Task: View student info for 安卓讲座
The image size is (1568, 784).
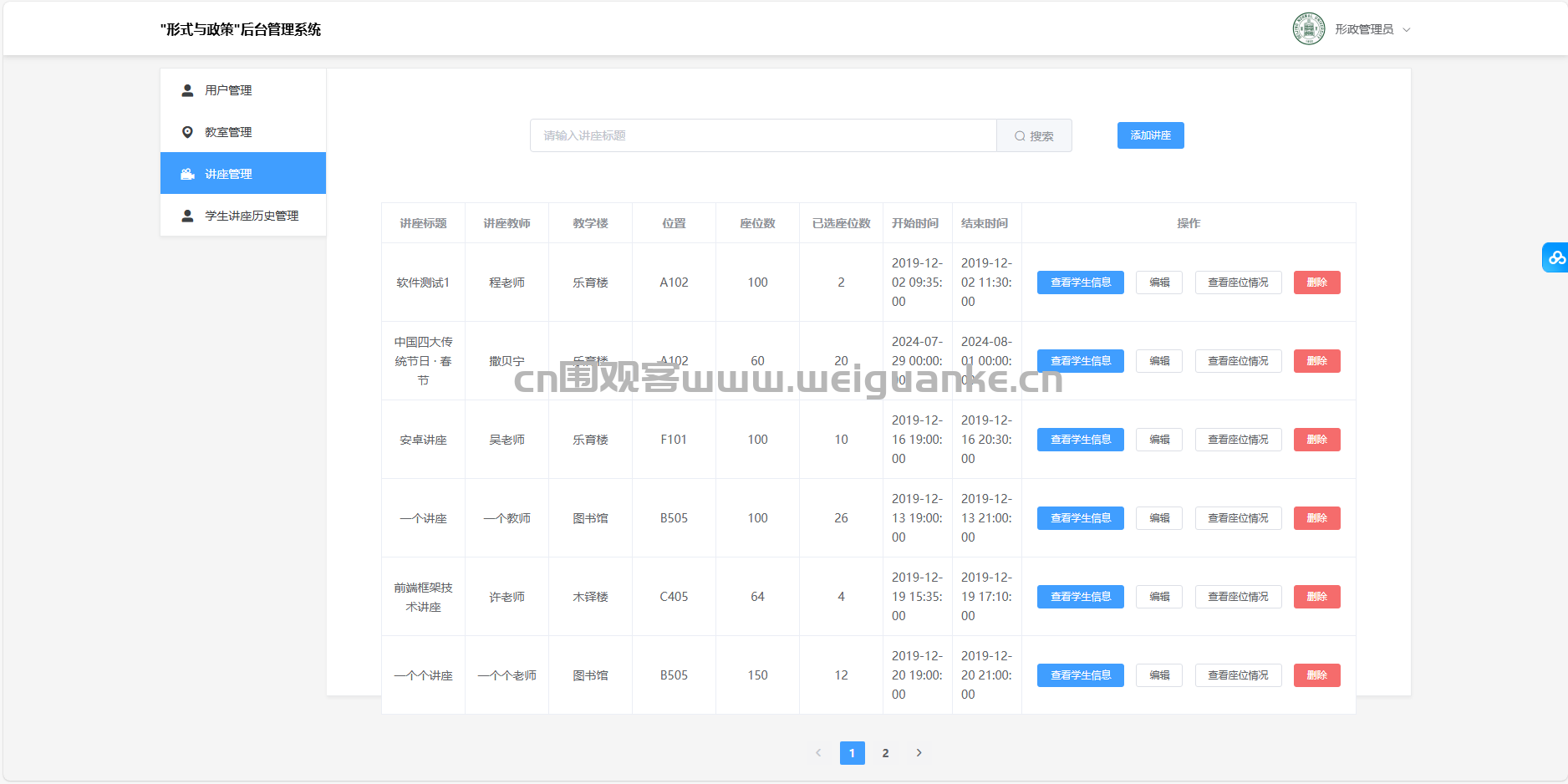Action: (1081, 440)
